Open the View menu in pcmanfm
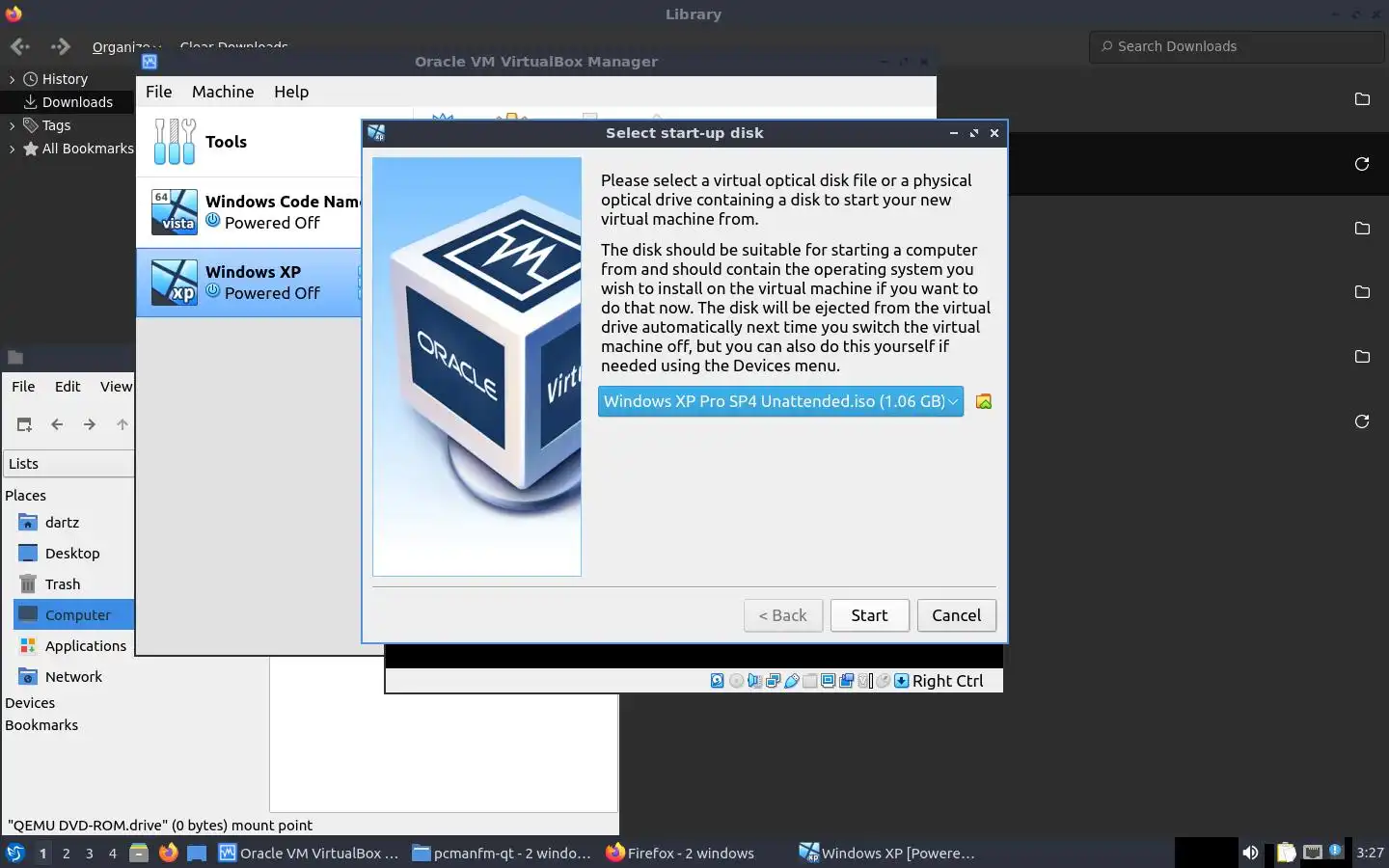 click(116, 387)
